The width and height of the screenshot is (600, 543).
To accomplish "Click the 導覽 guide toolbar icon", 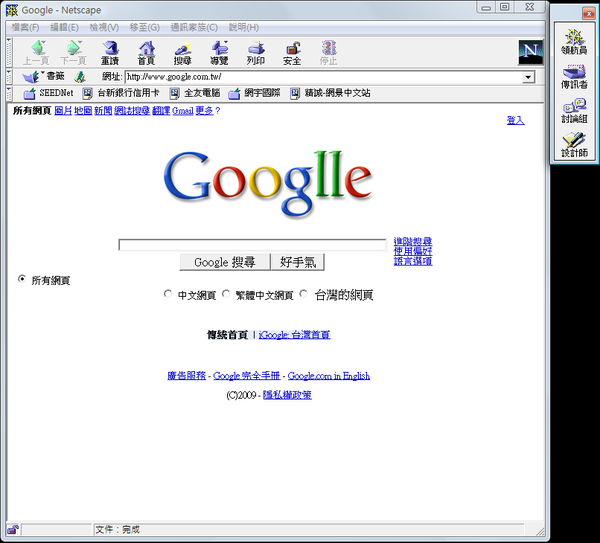I will pyautogui.click(x=219, y=52).
